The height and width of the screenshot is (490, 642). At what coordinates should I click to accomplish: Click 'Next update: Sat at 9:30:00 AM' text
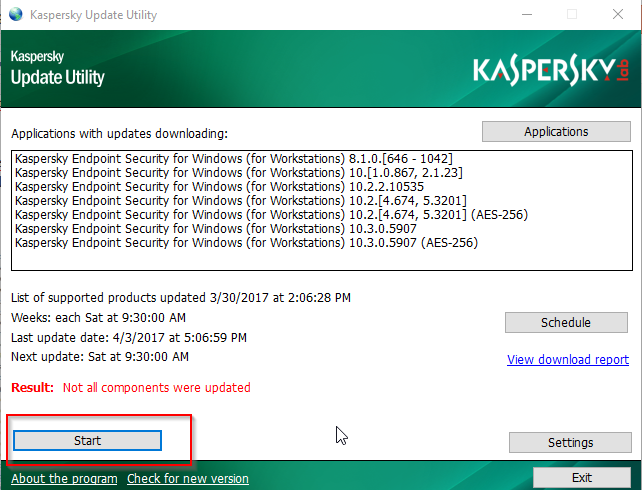coord(100,357)
